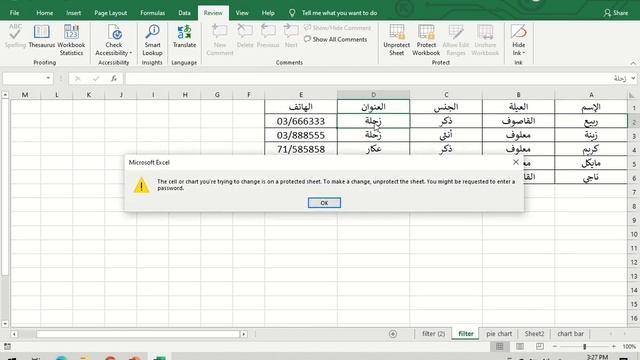
Task: Click the vertical scrollbar down arrow
Action: coord(5,324)
